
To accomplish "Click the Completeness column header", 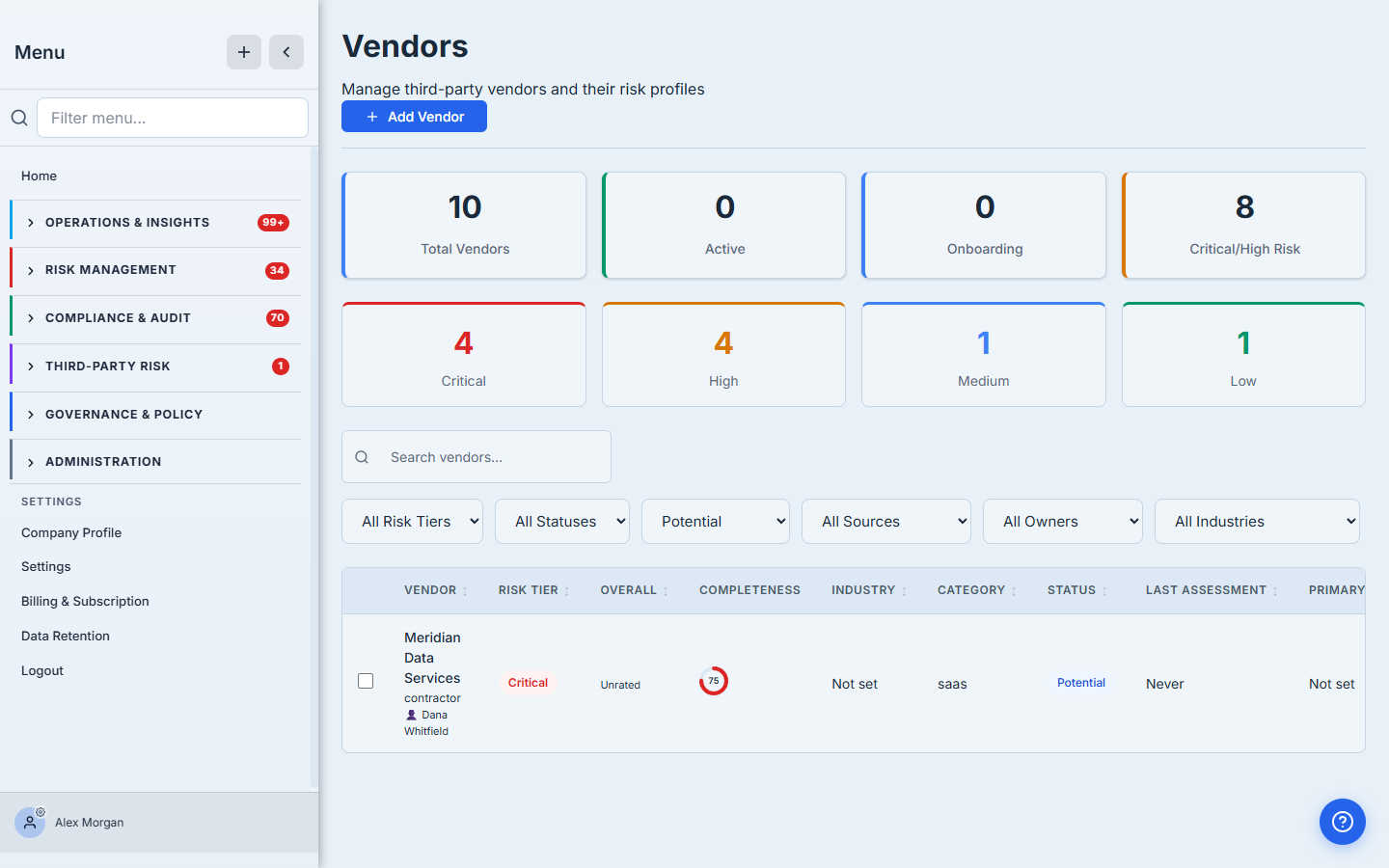I will click(x=749, y=590).
